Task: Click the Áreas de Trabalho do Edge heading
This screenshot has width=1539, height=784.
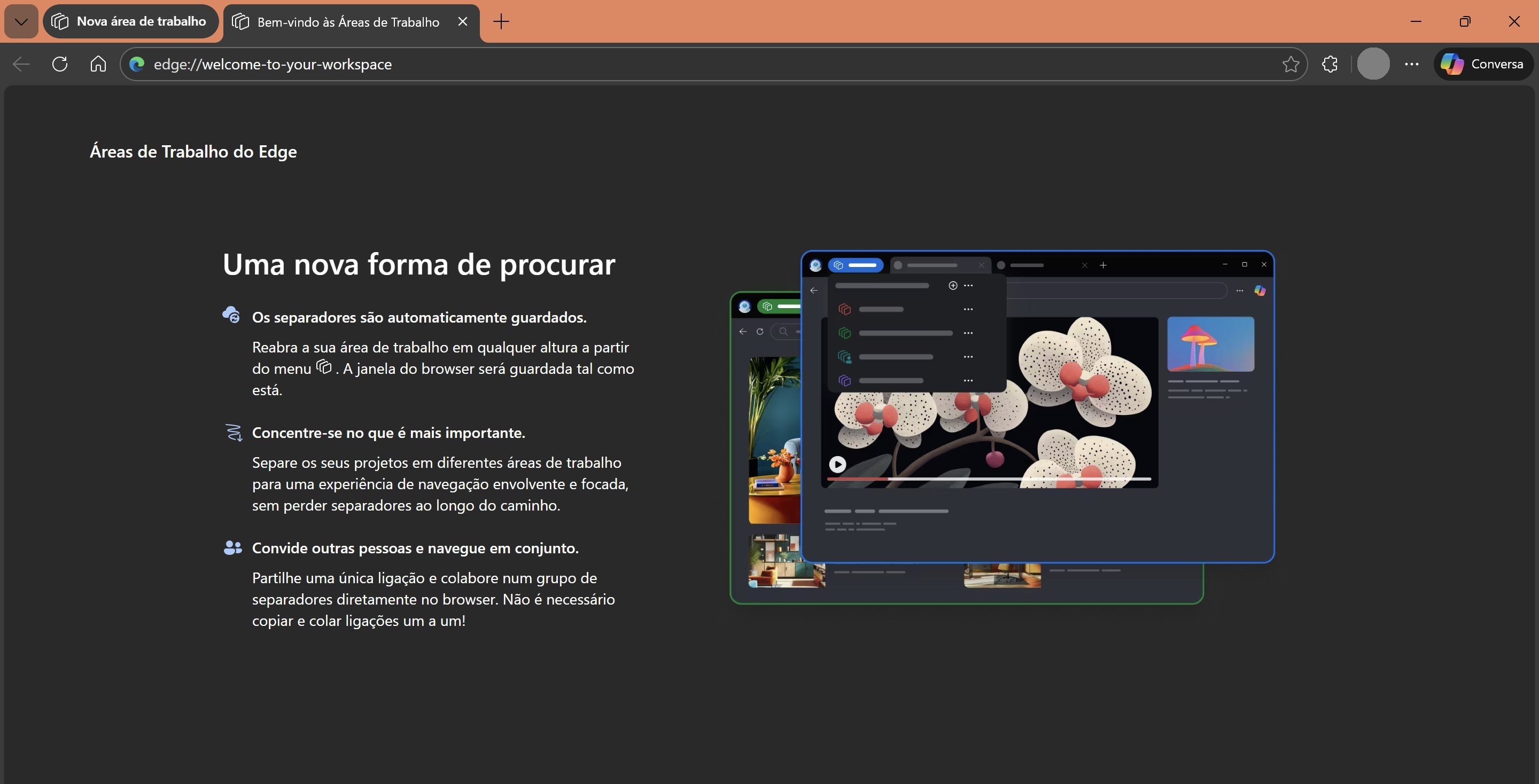Action: point(193,152)
